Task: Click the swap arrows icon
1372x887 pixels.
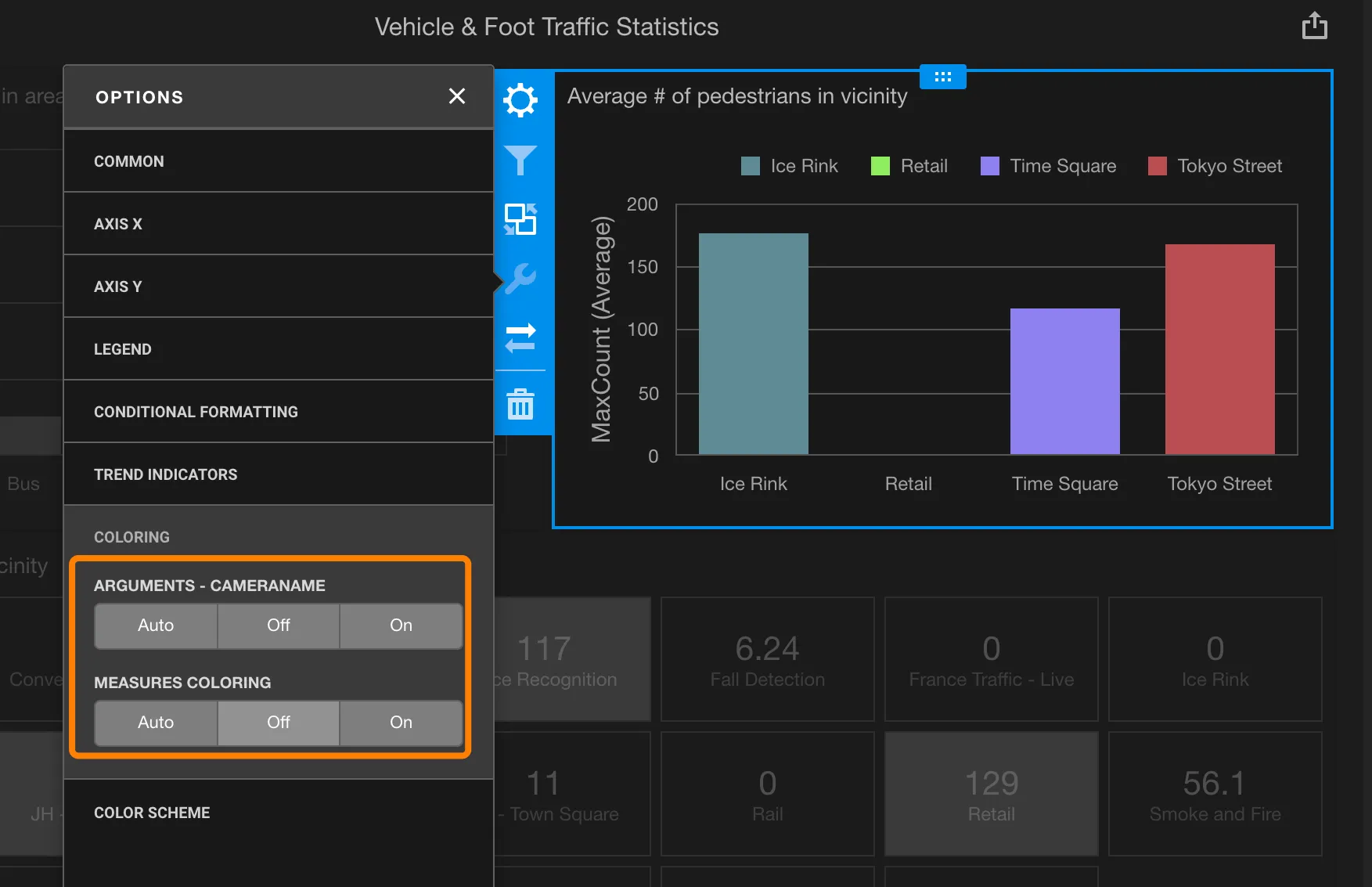Action: [520, 337]
